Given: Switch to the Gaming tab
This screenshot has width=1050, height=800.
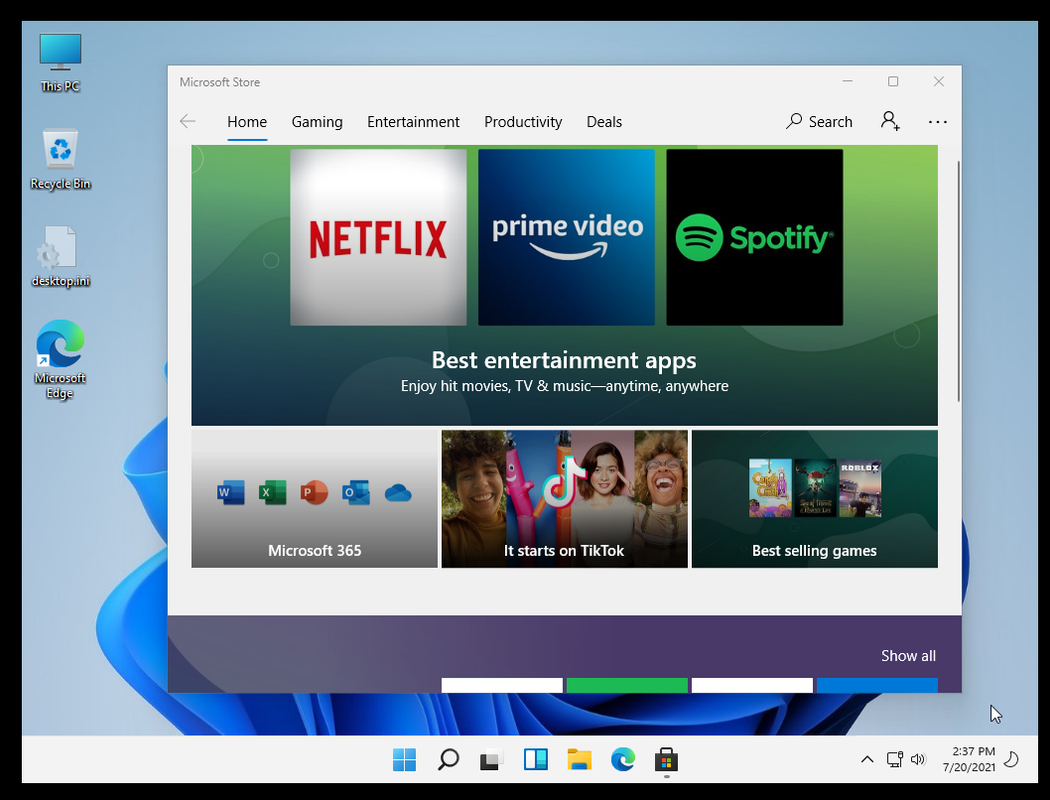Looking at the screenshot, I should coord(317,122).
